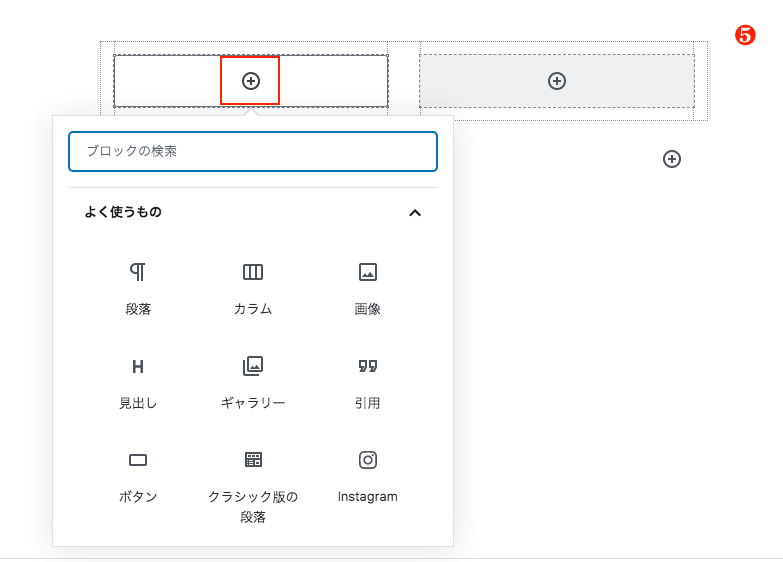Choose the クラシック版の段落 block icon

point(253,460)
